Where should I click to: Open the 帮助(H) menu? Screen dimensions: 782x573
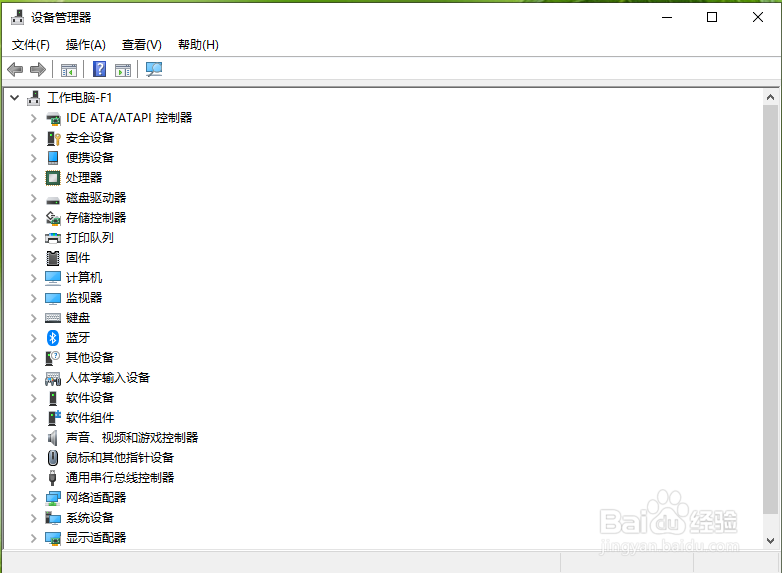pyautogui.click(x=198, y=45)
